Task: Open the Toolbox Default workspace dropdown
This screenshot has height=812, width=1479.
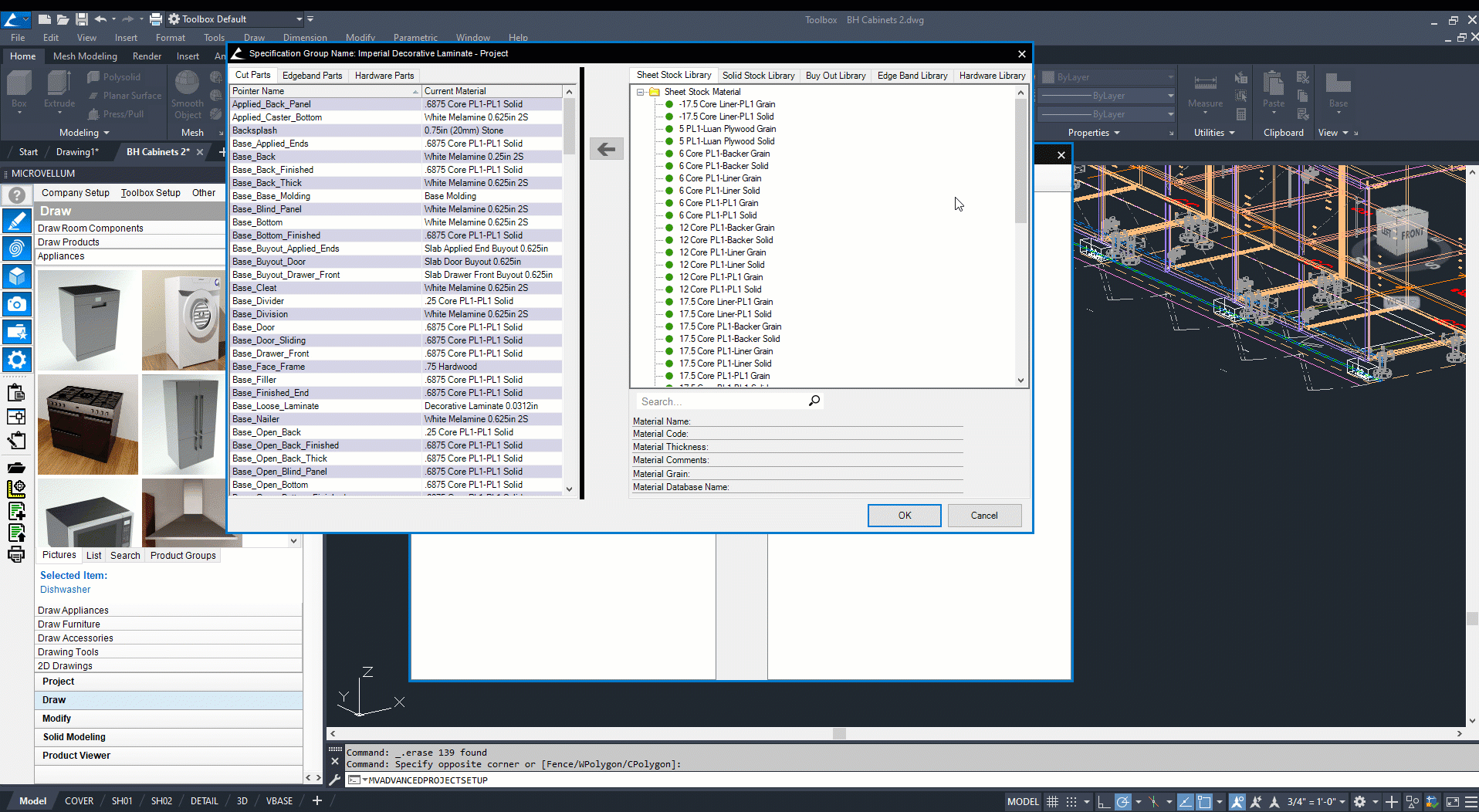Action: point(299,19)
